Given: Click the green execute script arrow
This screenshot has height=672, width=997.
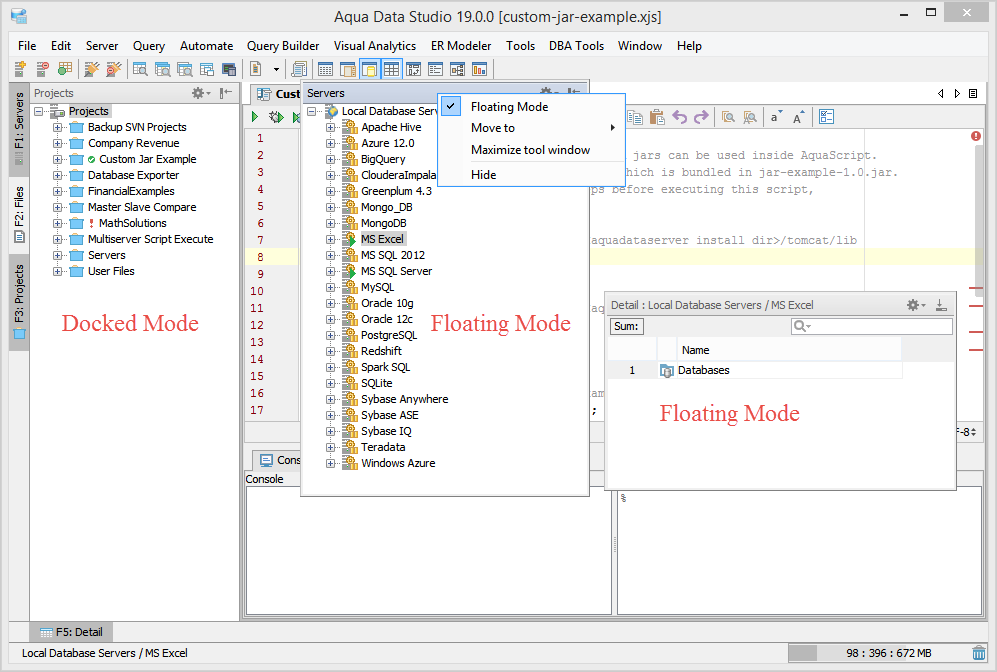Looking at the screenshot, I should 256,117.
